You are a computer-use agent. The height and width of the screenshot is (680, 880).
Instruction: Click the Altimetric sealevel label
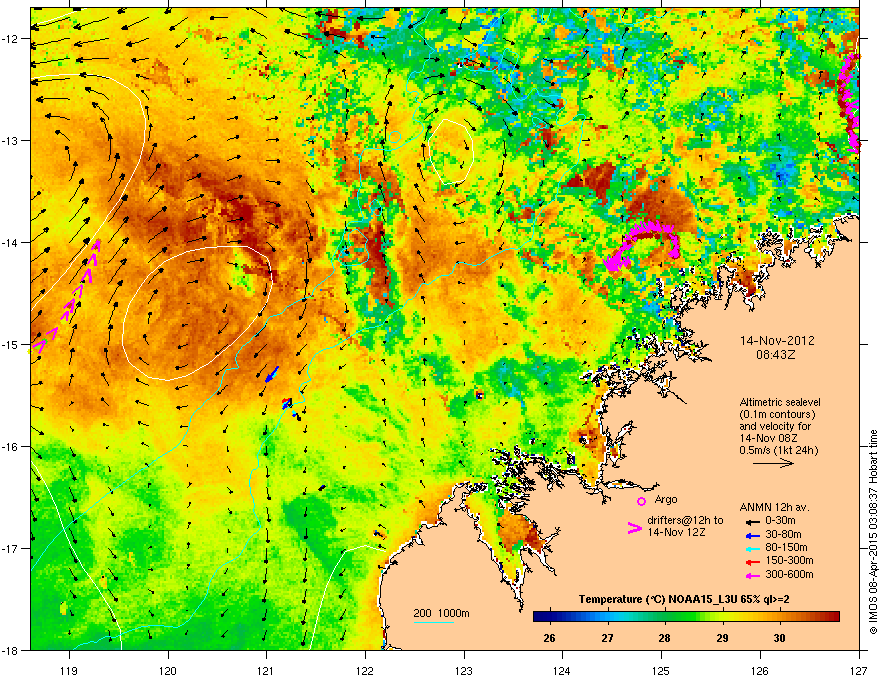[x=780, y=402]
